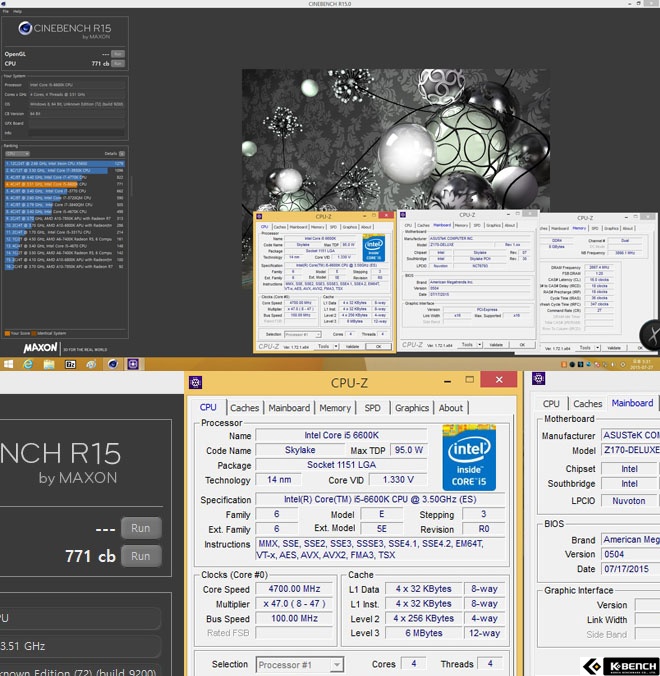Viewport: 660px width, 676px height.
Task: Click the Validate button in the small Memory CPU-Z window
Action: [614, 347]
